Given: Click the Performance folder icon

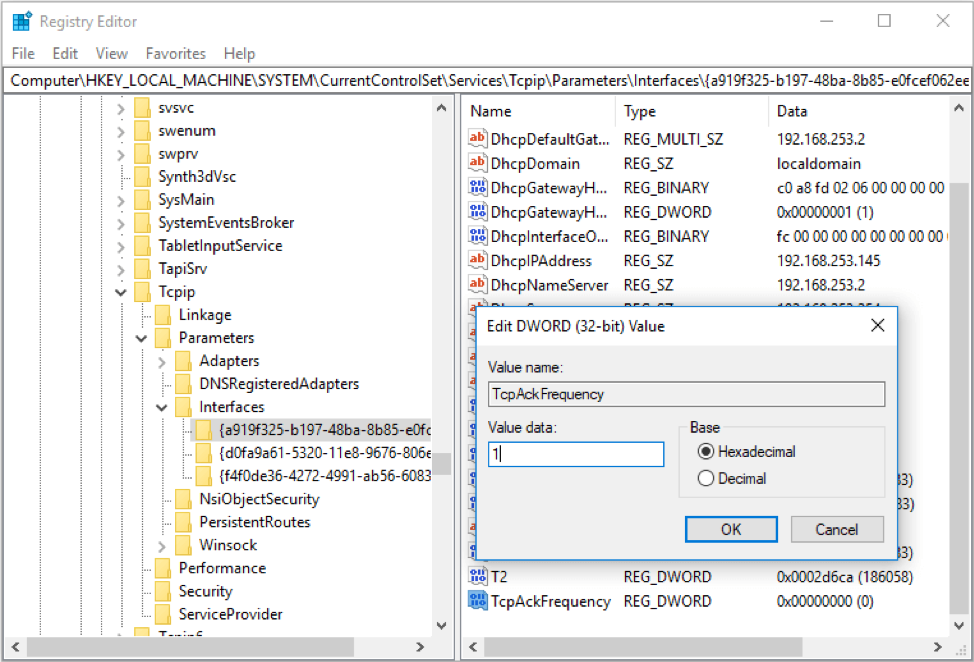Looking at the screenshot, I should point(163,568).
